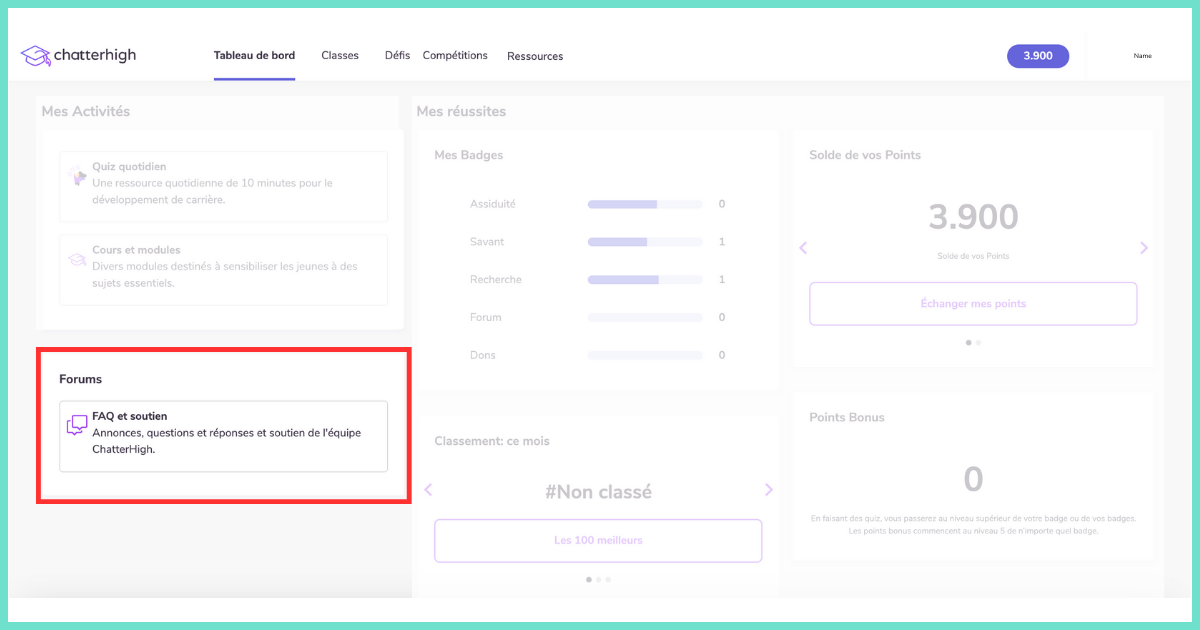
Task: Open the Classes section
Action: (340, 55)
